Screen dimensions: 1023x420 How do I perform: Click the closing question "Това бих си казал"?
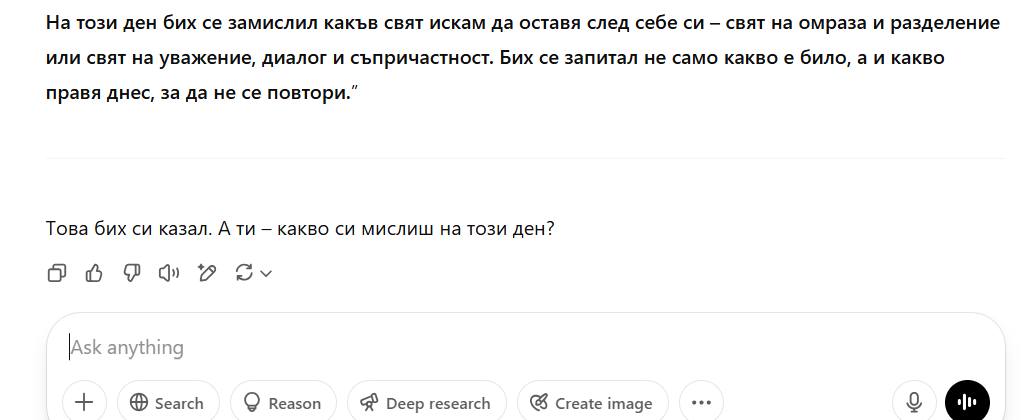[x=300, y=228]
